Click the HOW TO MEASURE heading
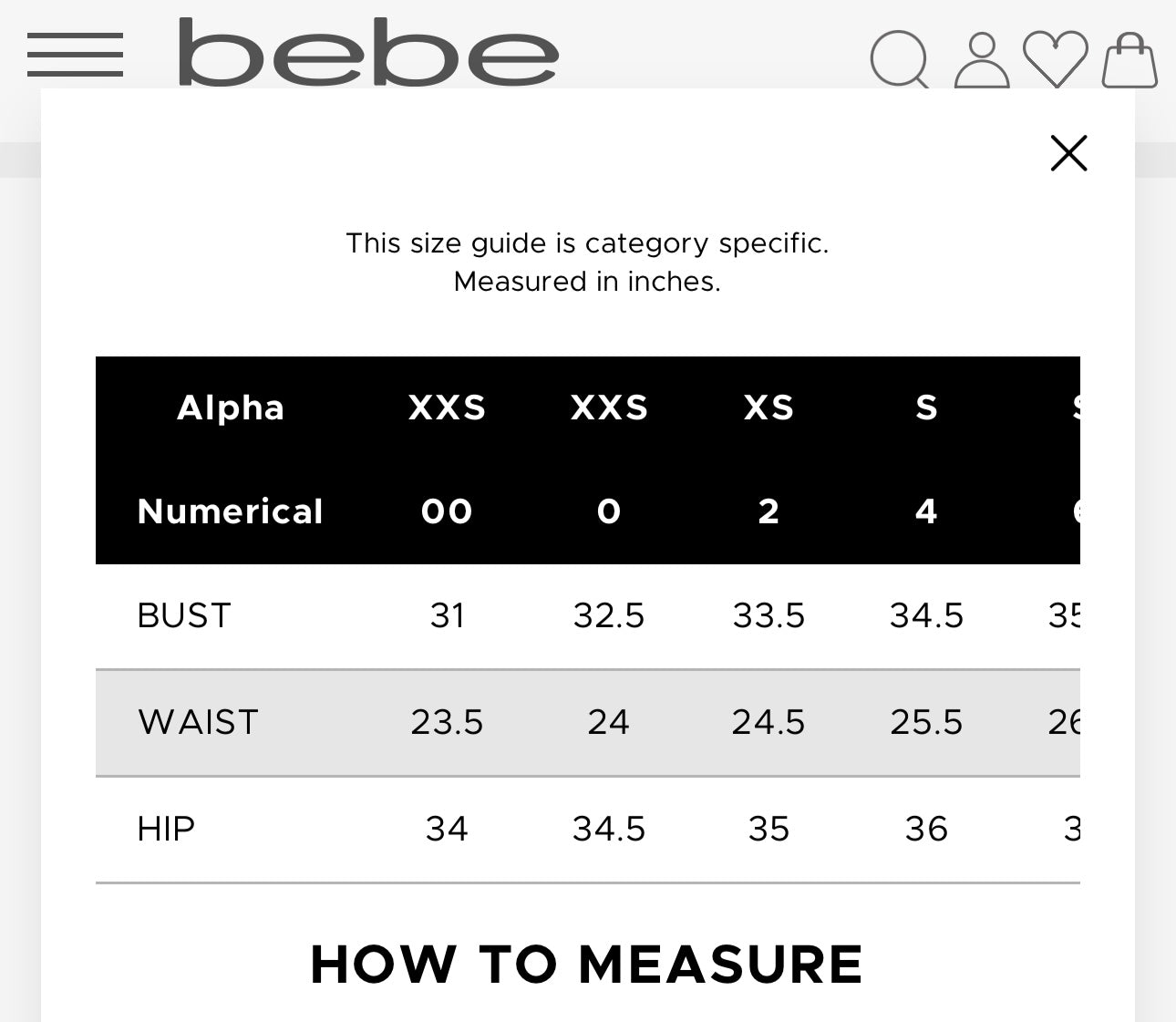1176x1022 pixels. (x=587, y=965)
